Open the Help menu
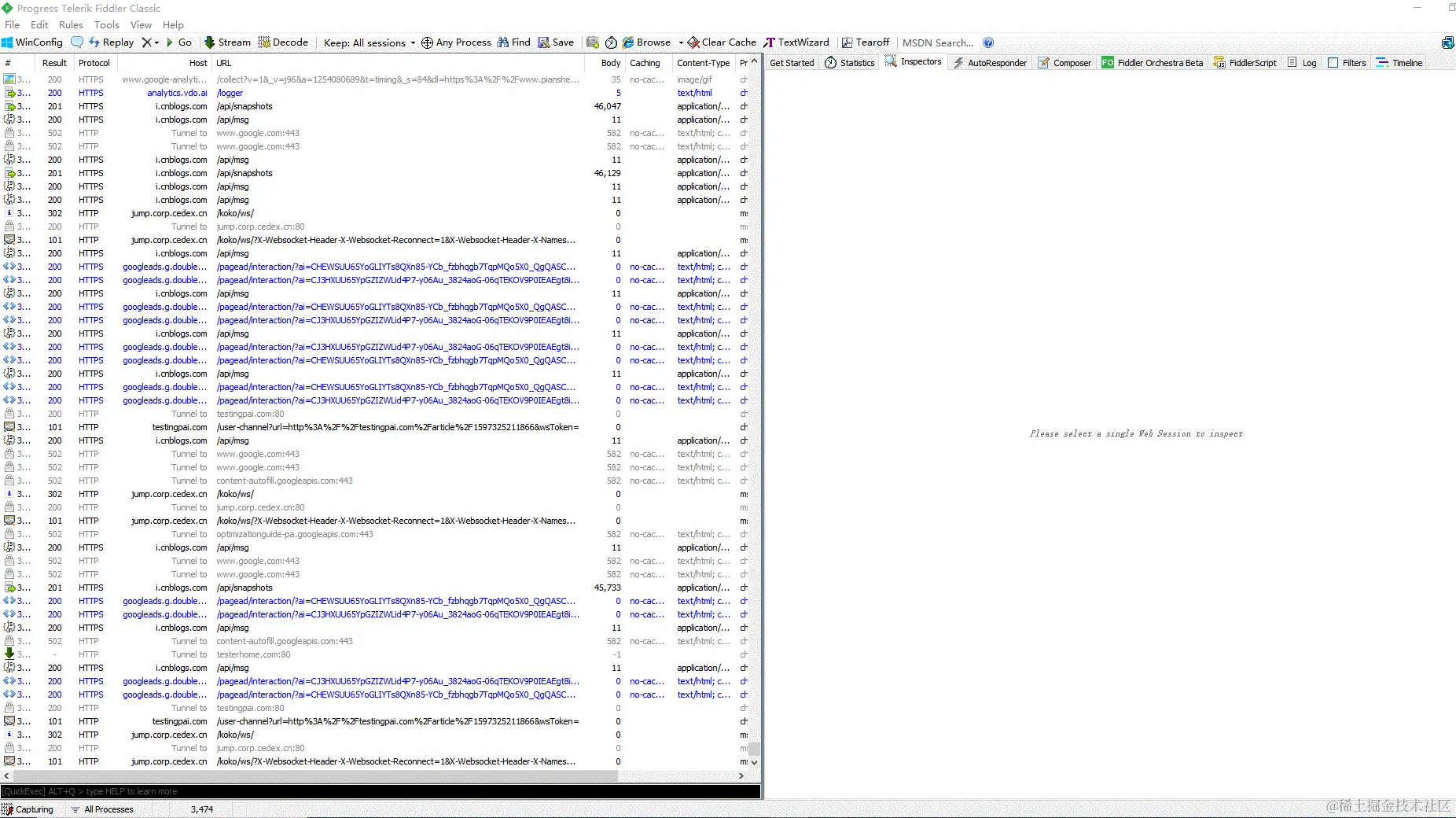1456x818 pixels. [x=173, y=25]
